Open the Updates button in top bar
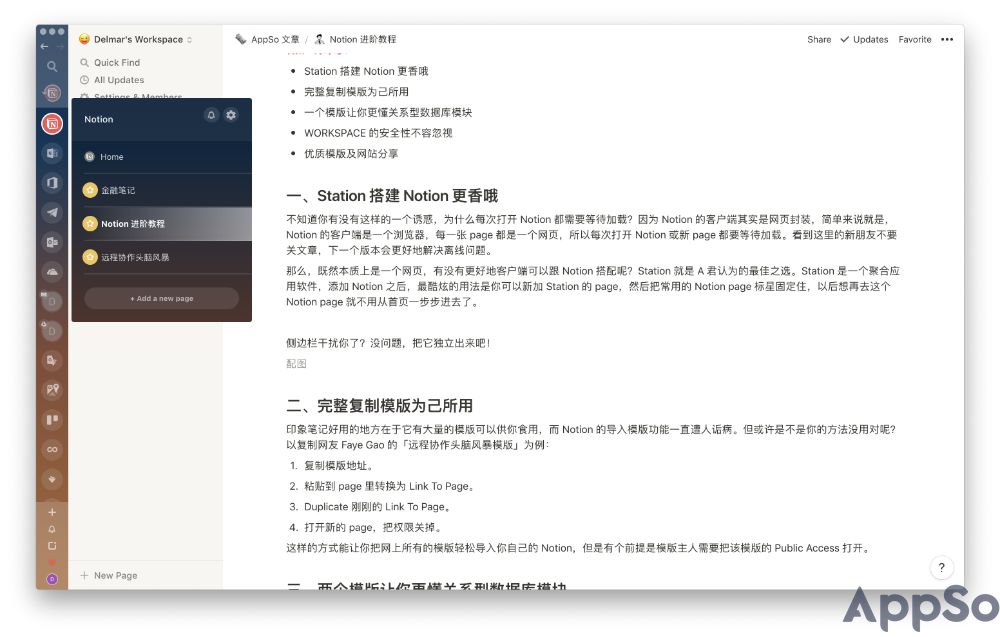The height and width of the screenshot is (637, 1000). 864,40
